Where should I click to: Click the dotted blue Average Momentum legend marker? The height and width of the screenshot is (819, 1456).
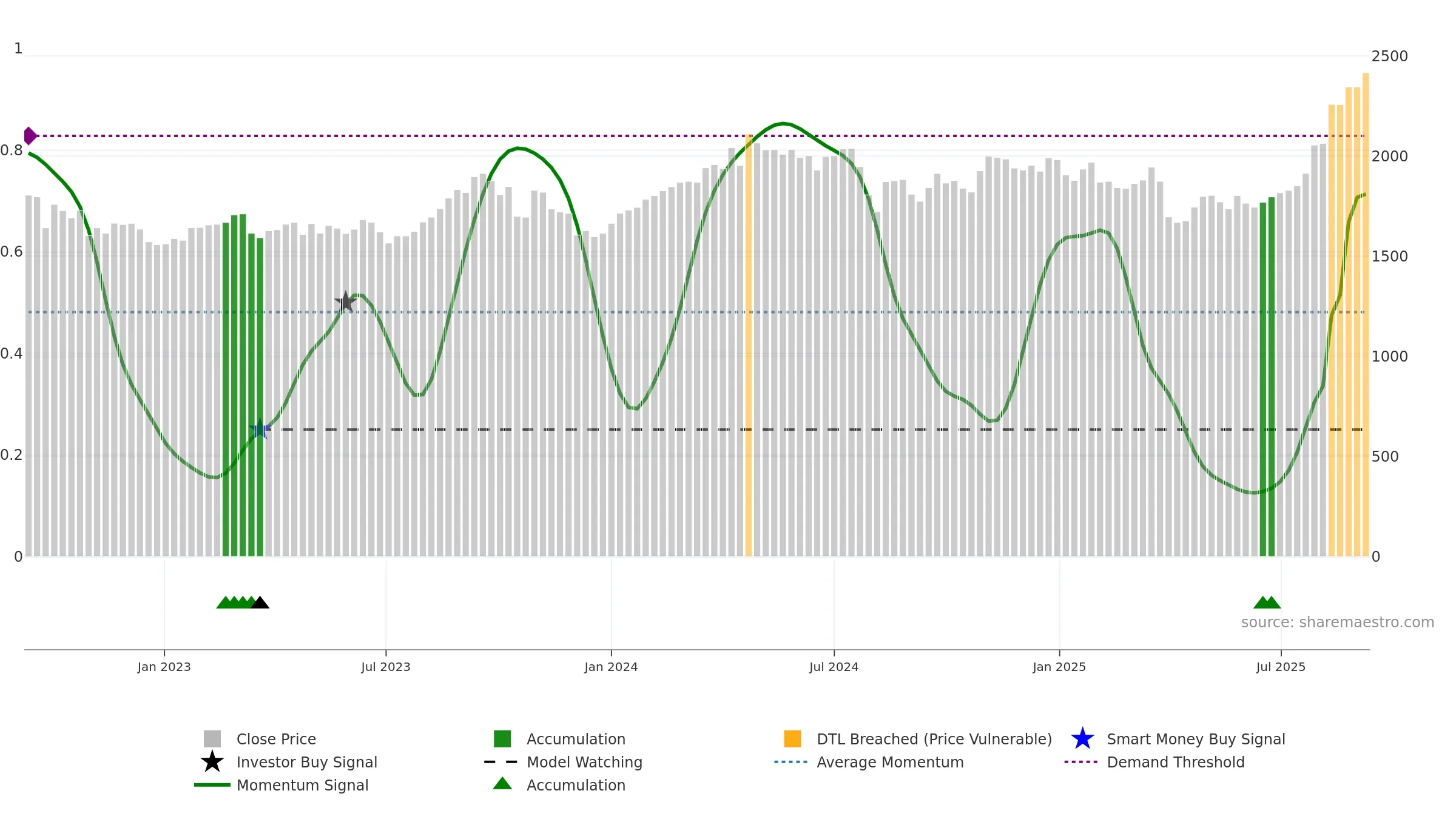[x=791, y=762]
